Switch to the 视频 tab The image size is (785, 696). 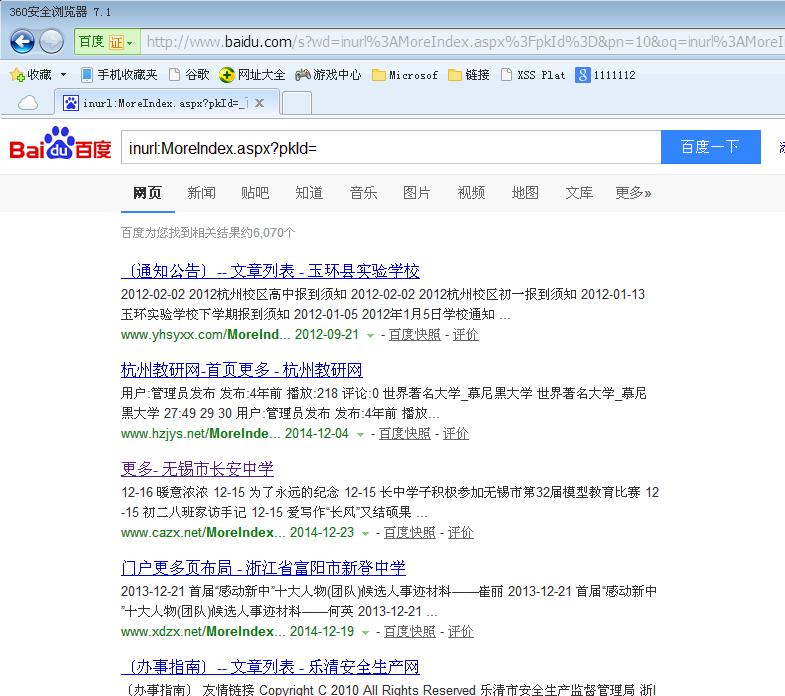coord(471,193)
